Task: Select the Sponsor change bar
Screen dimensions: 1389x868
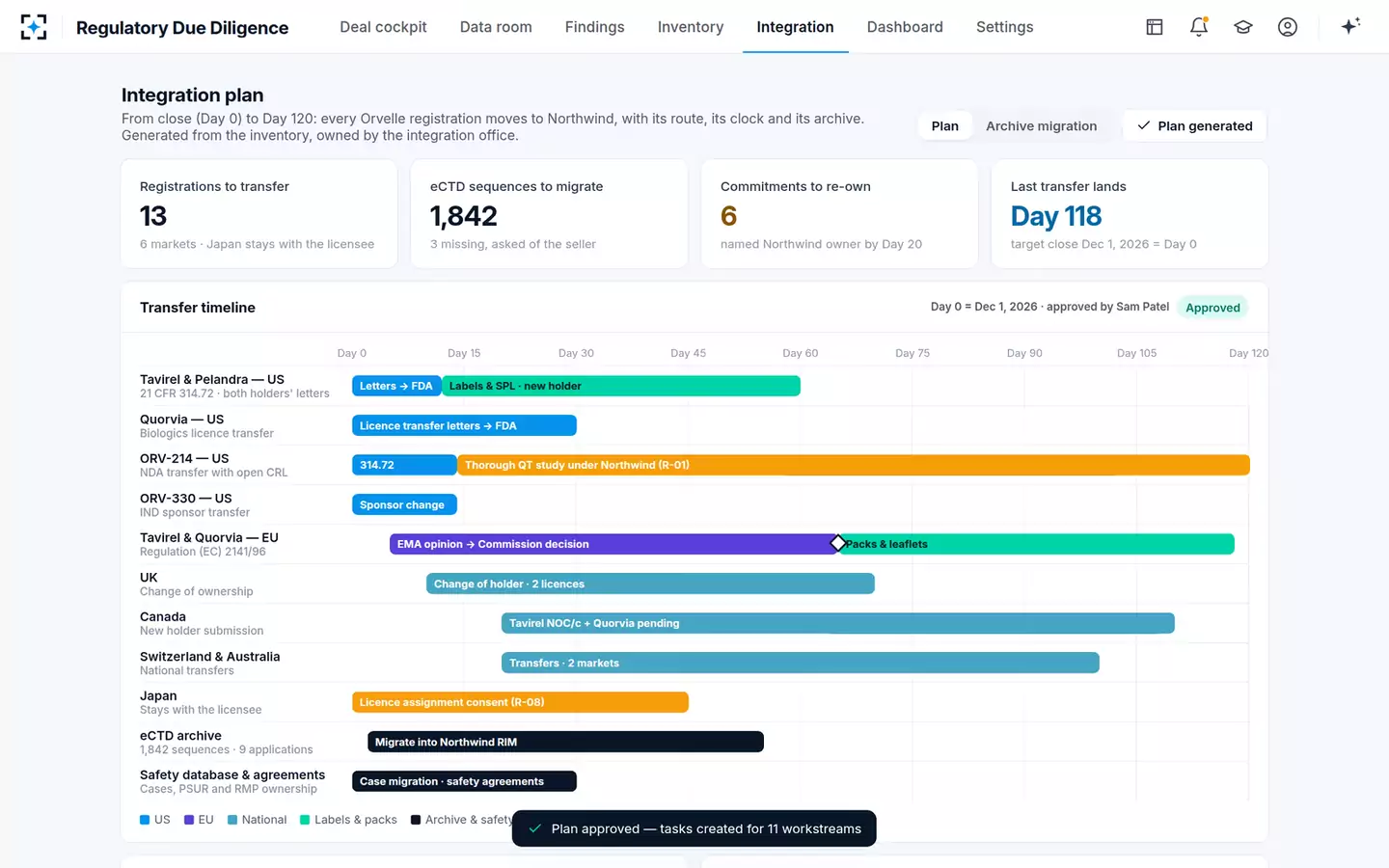Action: click(404, 504)
